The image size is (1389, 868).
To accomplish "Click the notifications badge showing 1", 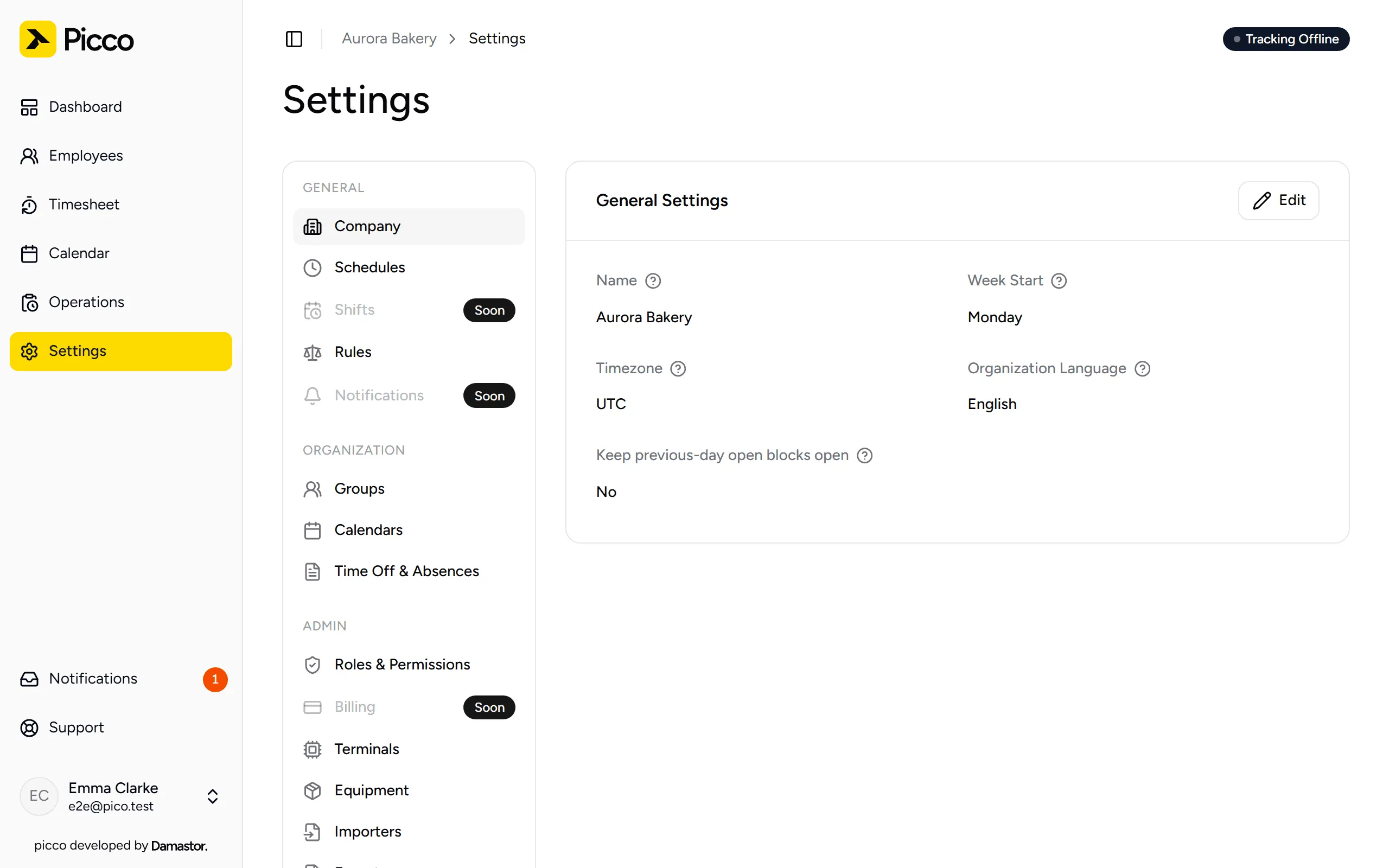I will tap(215, 679).
